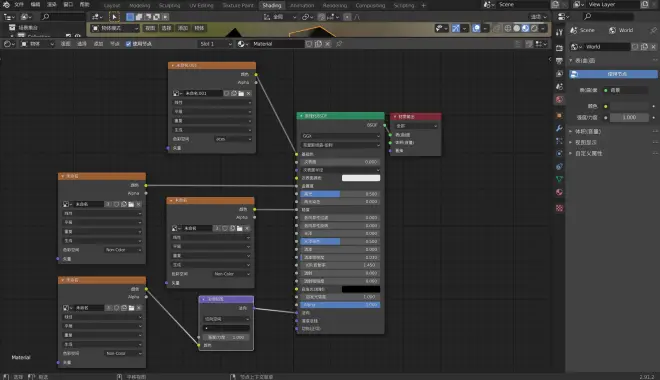
Task: Click the Blender logo in the top menu bar
Action: pyautogui.click(x=6, y=5)
